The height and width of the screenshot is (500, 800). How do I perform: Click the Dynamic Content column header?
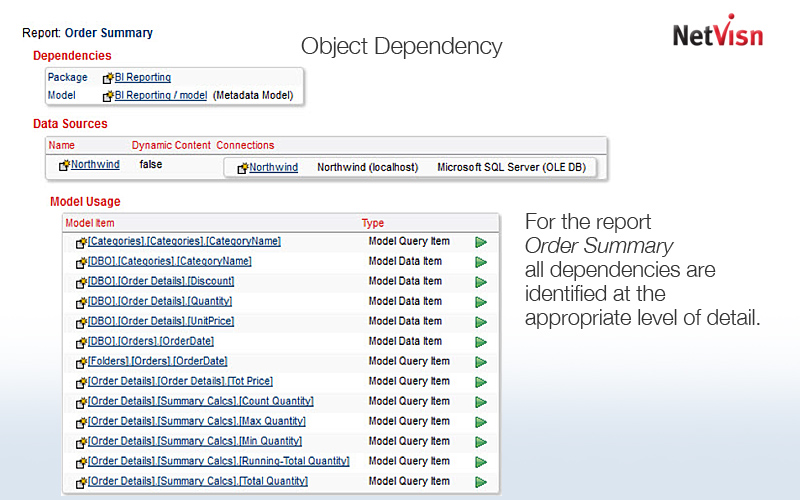[171, 145]
